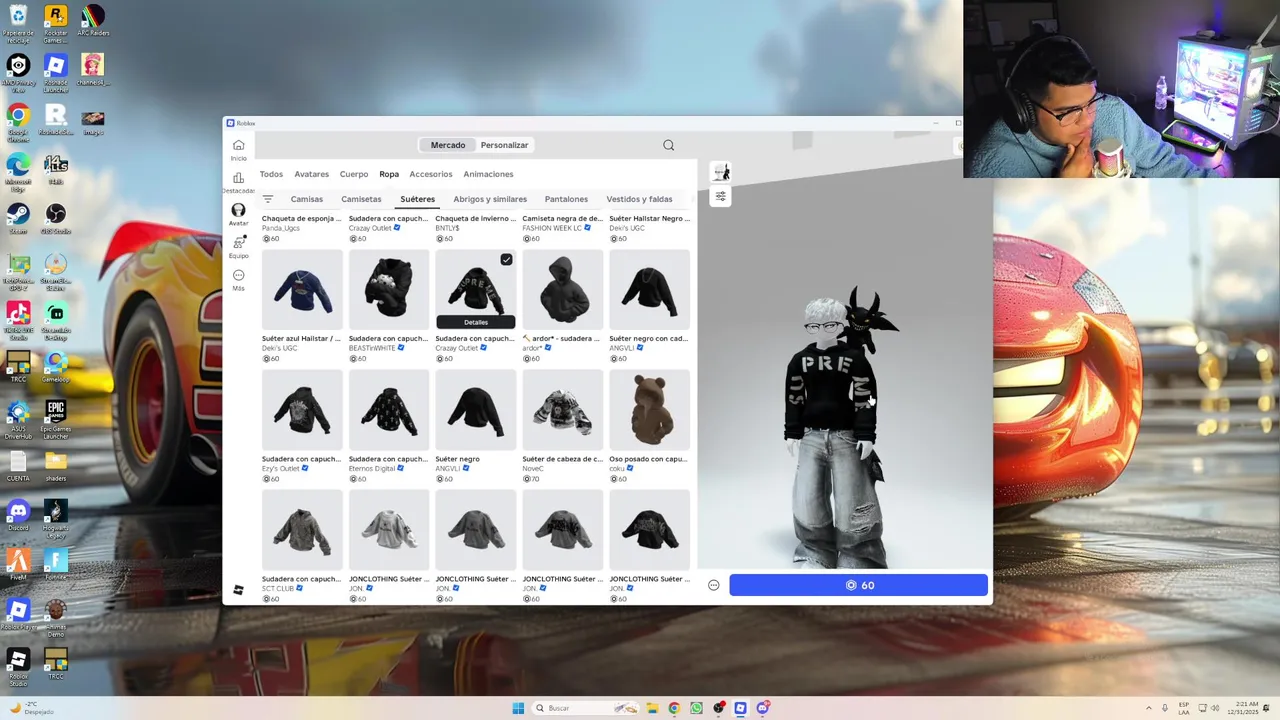Open the three-dots menu beside buy button
Viewport: 1280px width, 720px height.
(x=714, y=585)
